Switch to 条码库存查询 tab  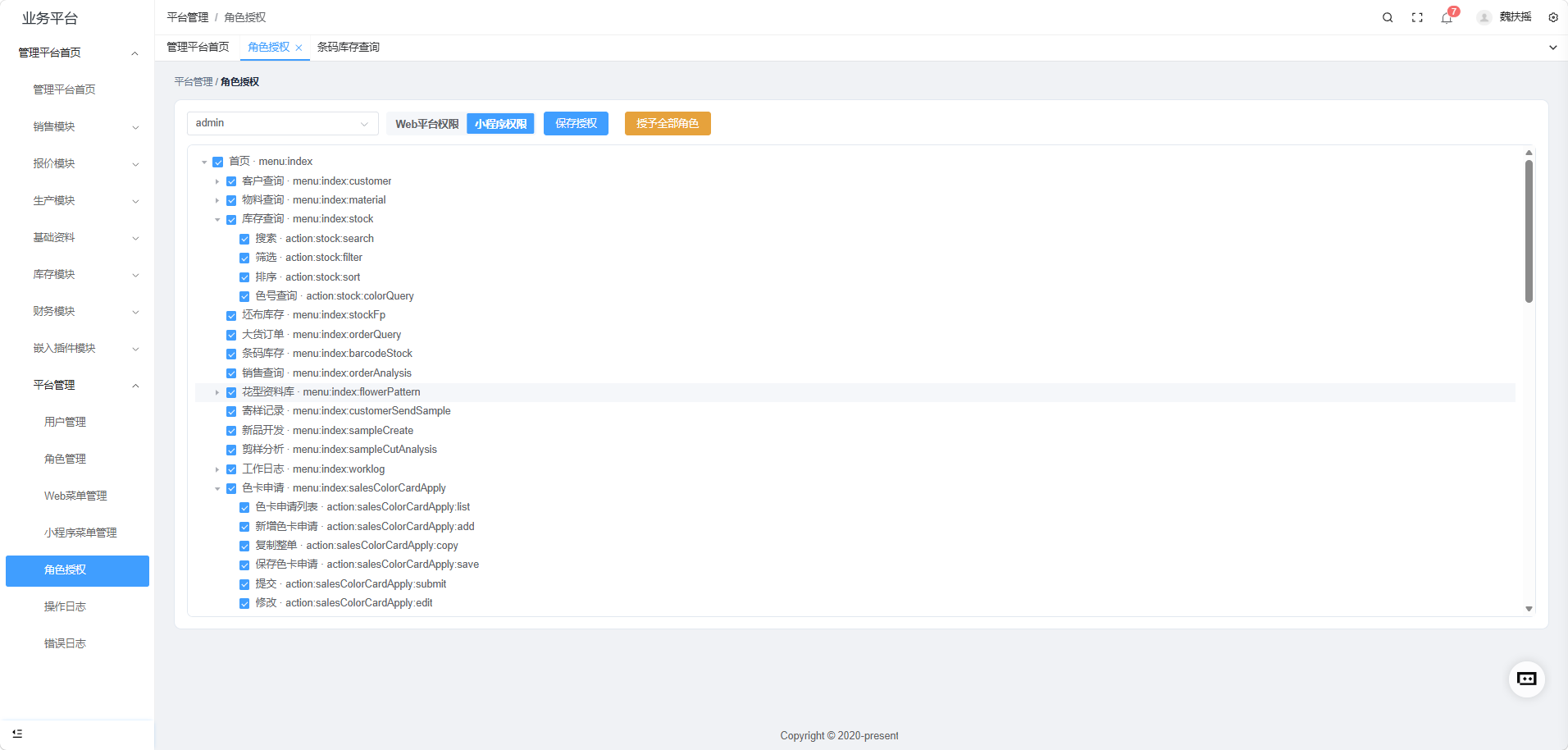[x=349, y=47]
